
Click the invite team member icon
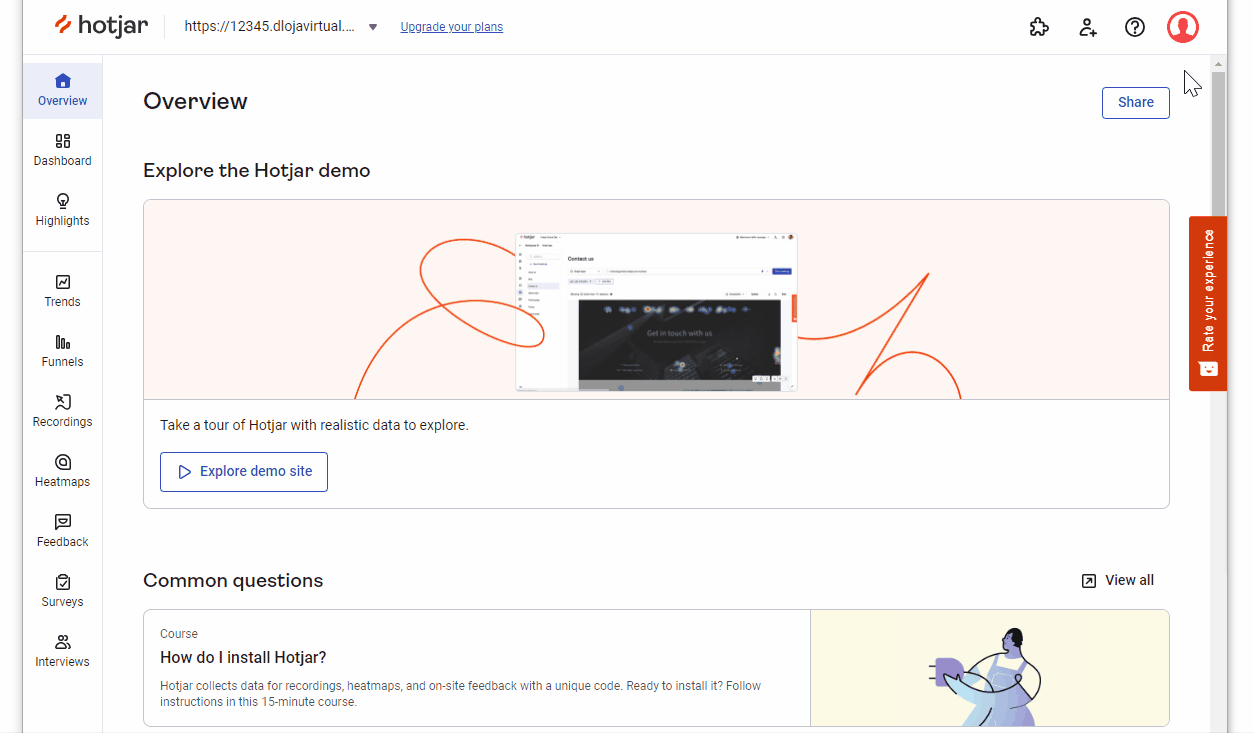(1087, 27)
